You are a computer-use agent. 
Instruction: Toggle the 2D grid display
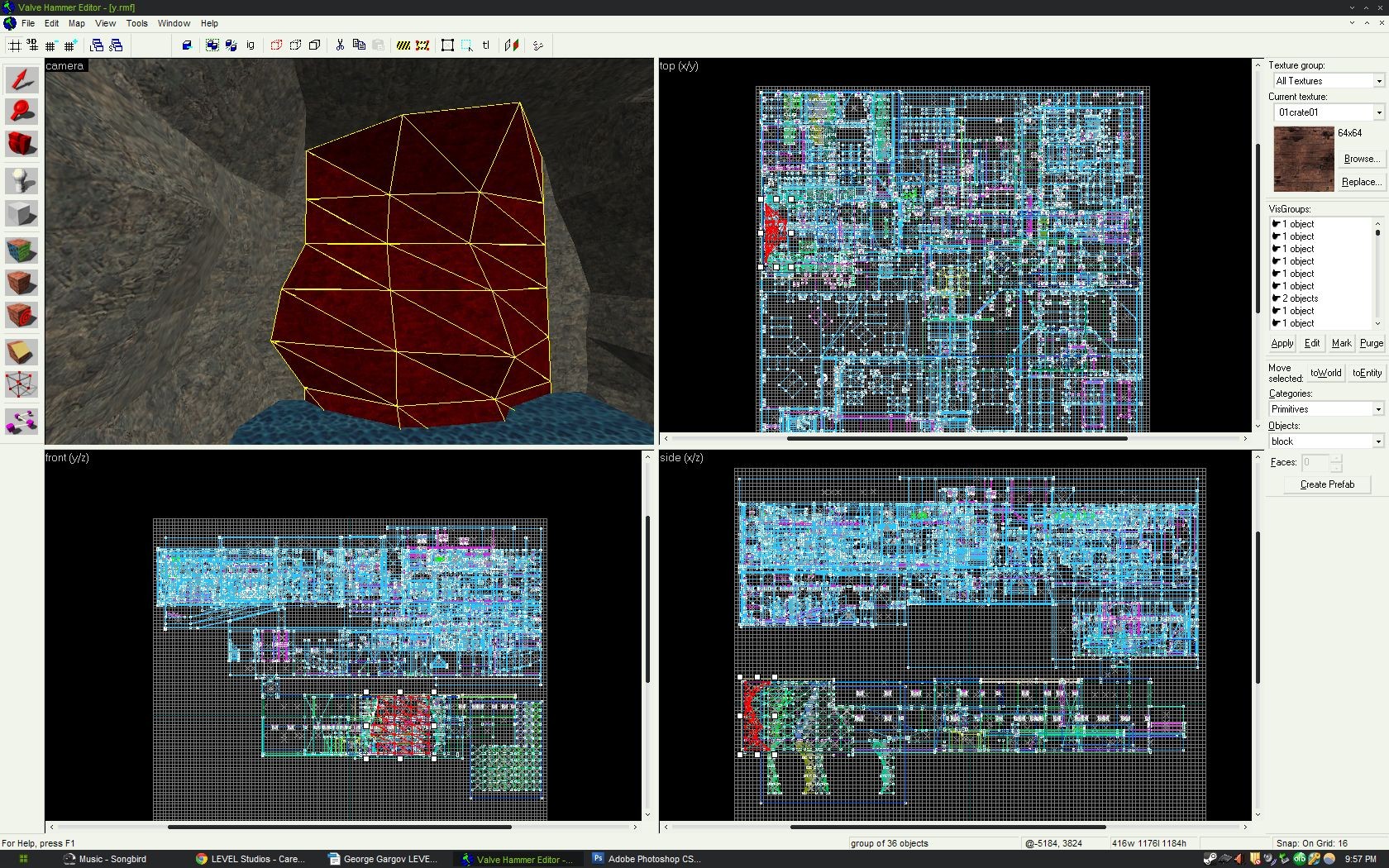click(x=15, y=45)
